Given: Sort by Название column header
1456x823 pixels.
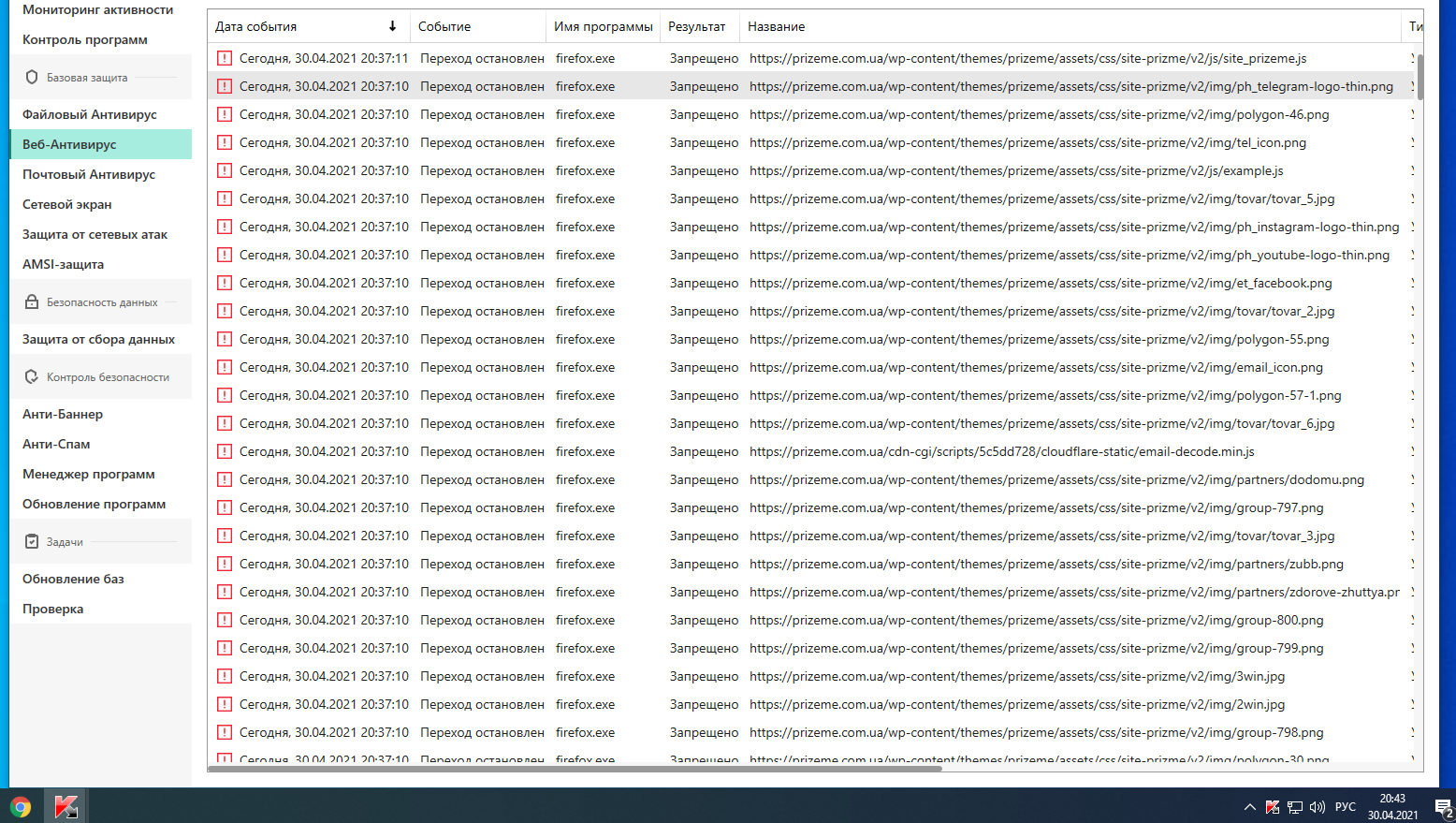Looking at the screenshot, I should (x=1071, y=26).
